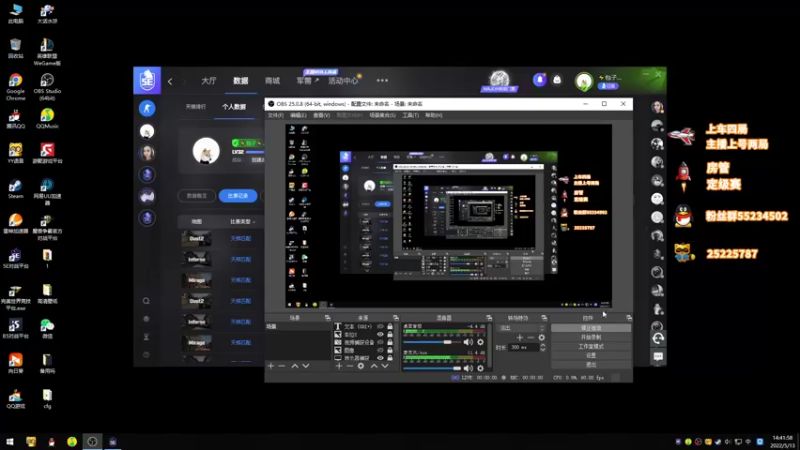
Task: Mute microphone speaker icon in OBS mixer
Action: (x=468, y=368)
